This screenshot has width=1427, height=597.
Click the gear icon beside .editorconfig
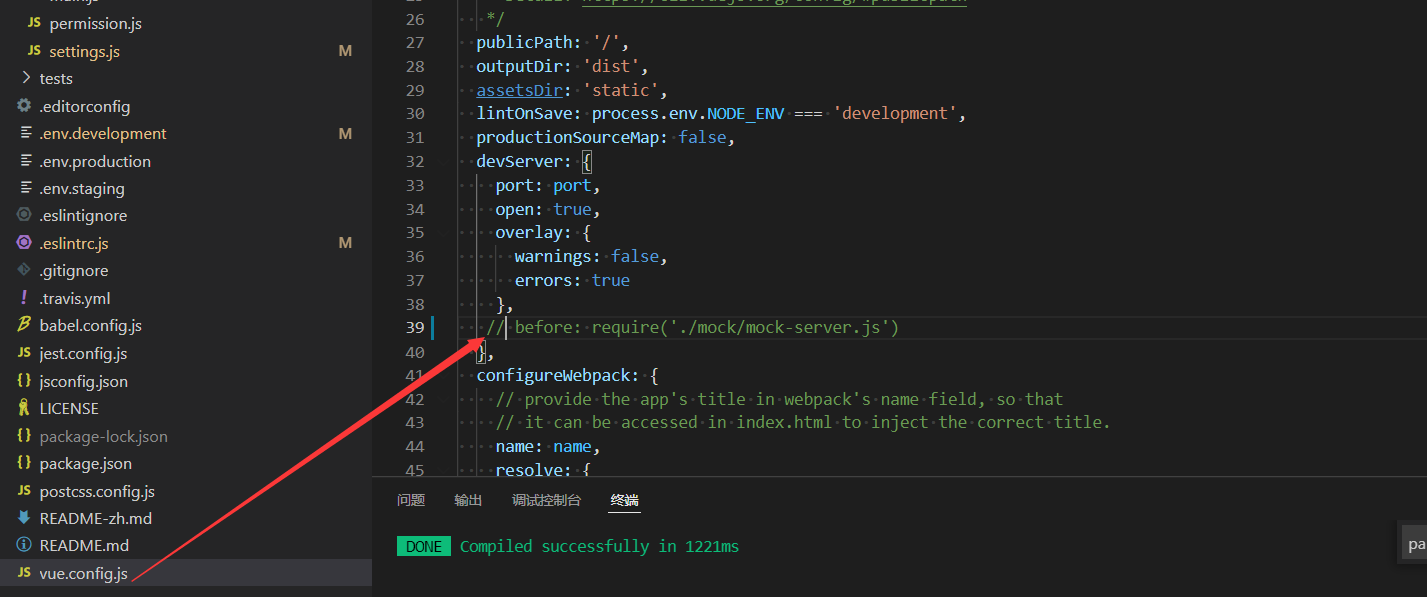[x=24, y=106]
